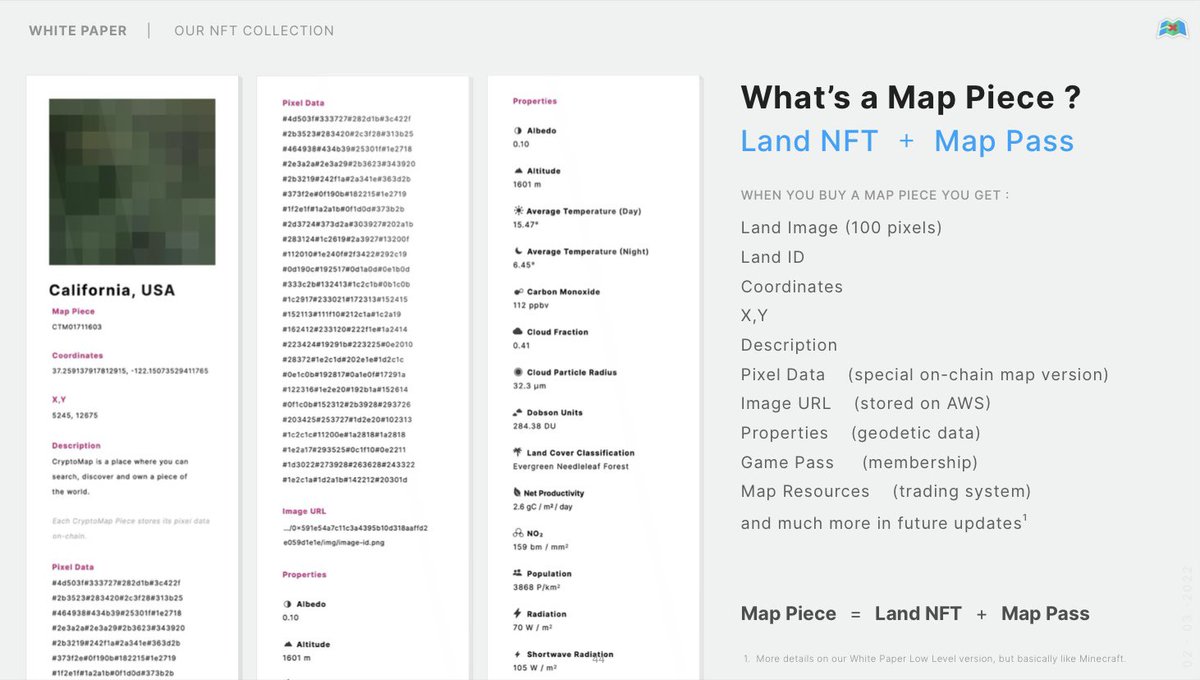Click the Altitude mountain icon above Average Temperature (Day)
1200x680 pixels.
[517, 171]
